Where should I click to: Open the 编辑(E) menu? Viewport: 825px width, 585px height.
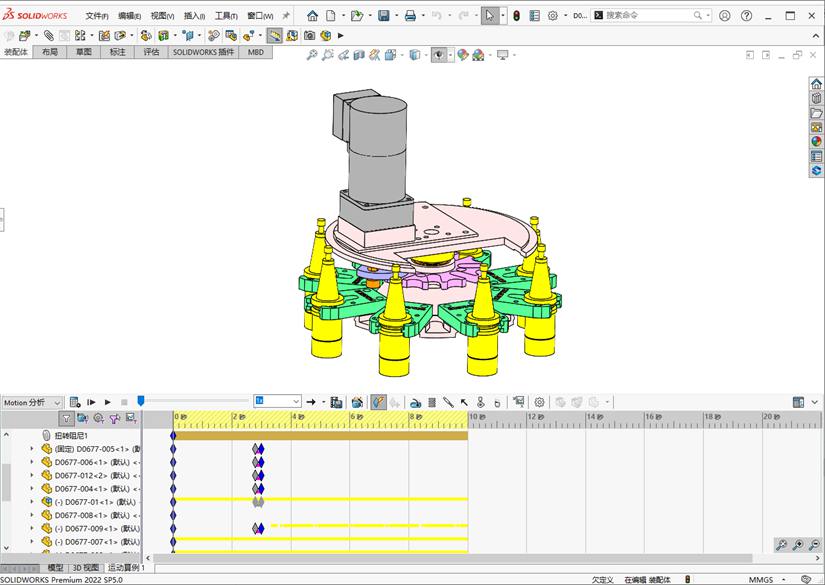[x=129, y=16]
